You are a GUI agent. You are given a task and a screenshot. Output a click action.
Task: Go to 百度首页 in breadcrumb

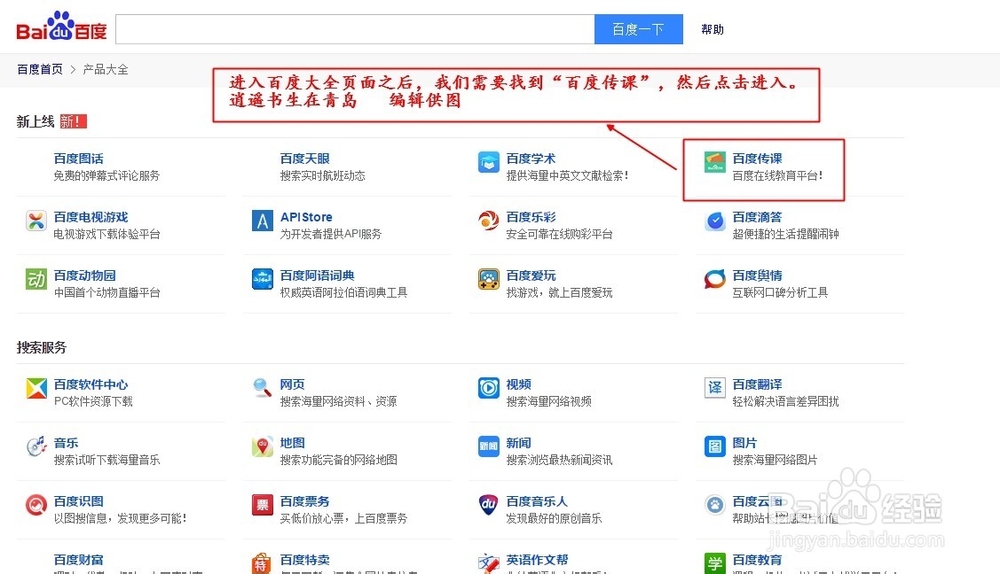point(40,69)
